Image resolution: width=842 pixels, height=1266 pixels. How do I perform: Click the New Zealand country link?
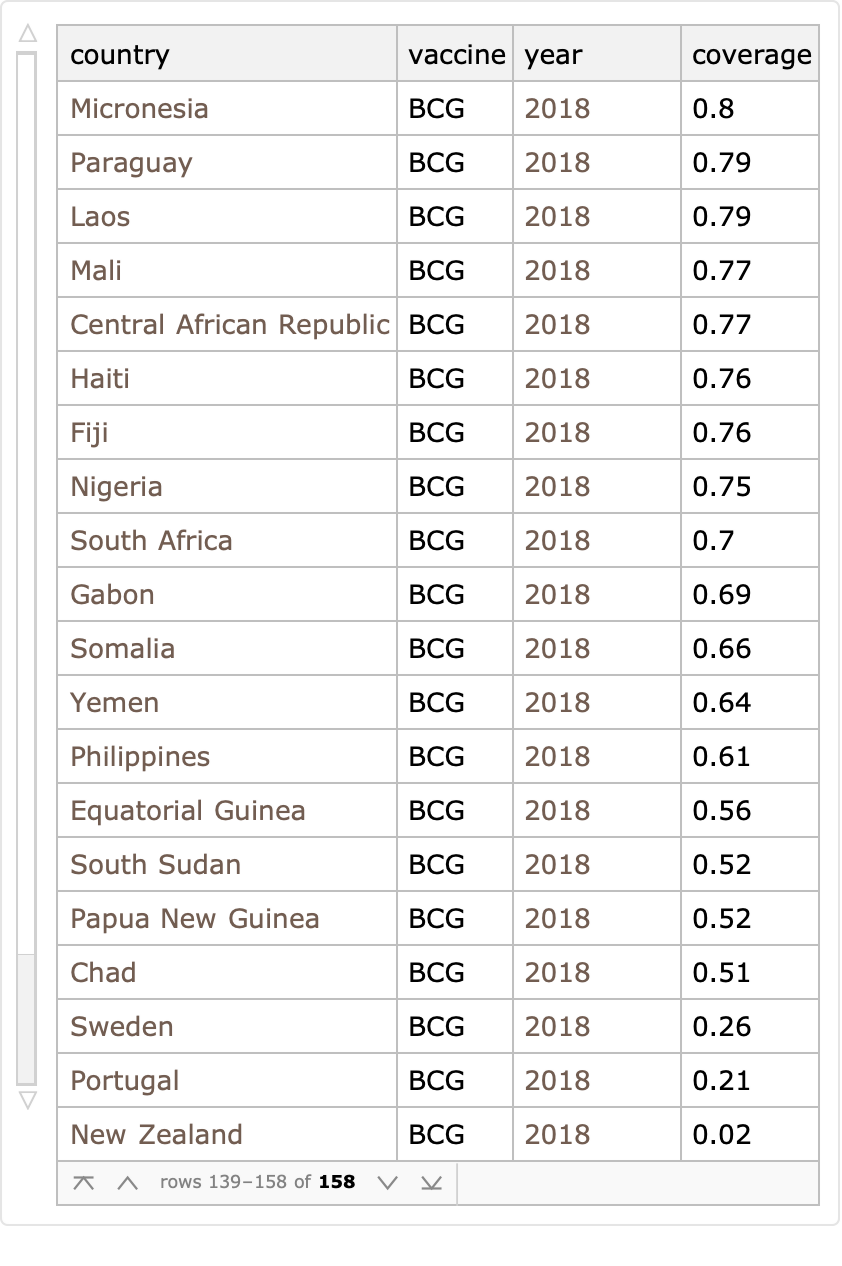pos(156,1135)
